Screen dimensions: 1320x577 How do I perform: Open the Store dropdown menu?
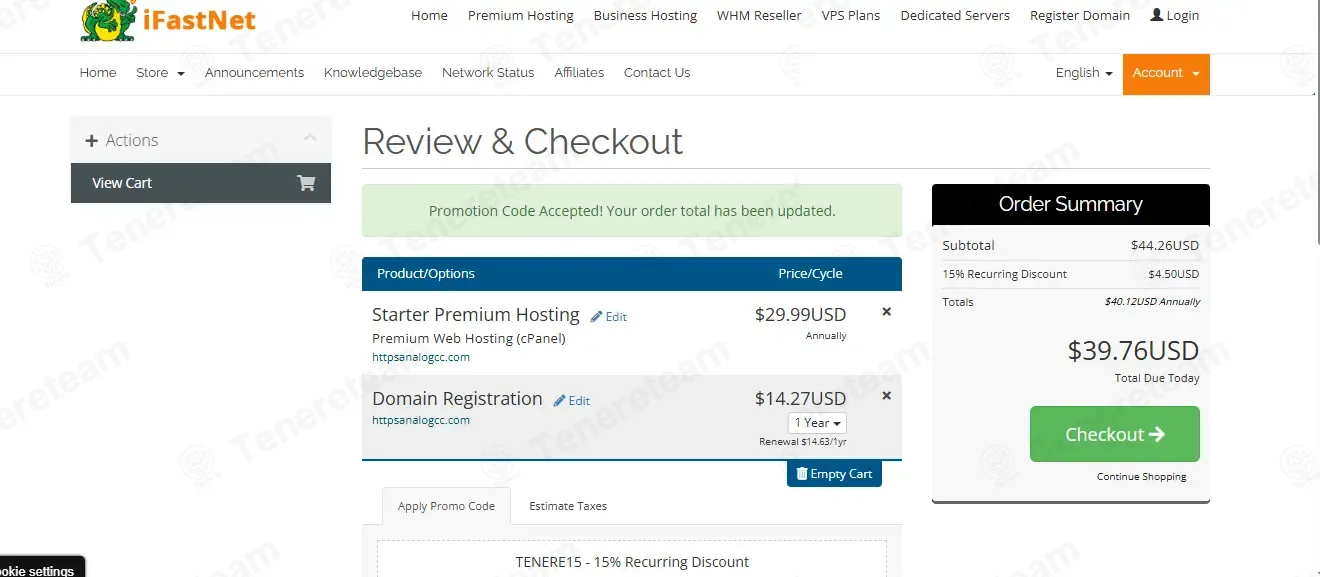coord(160,73)
